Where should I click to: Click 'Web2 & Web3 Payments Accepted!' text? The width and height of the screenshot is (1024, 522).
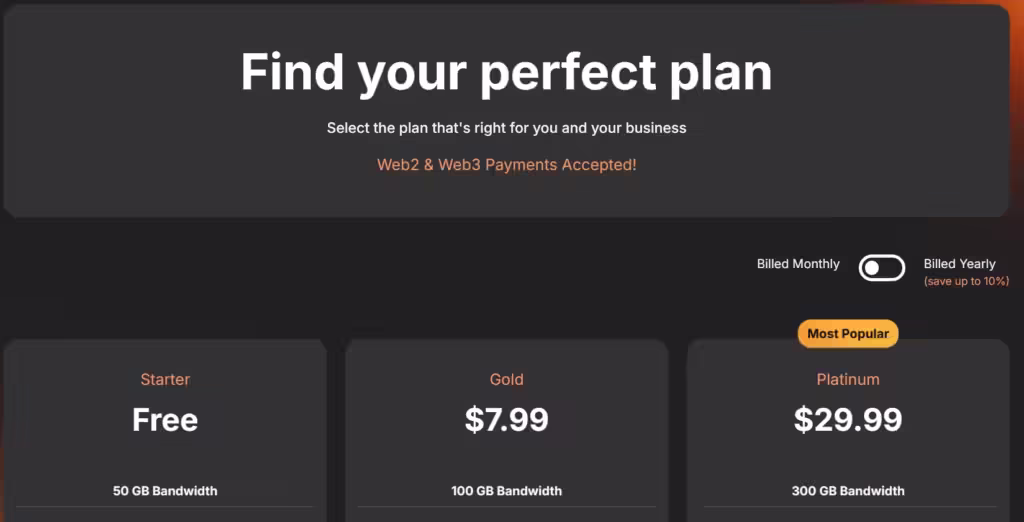507,165
